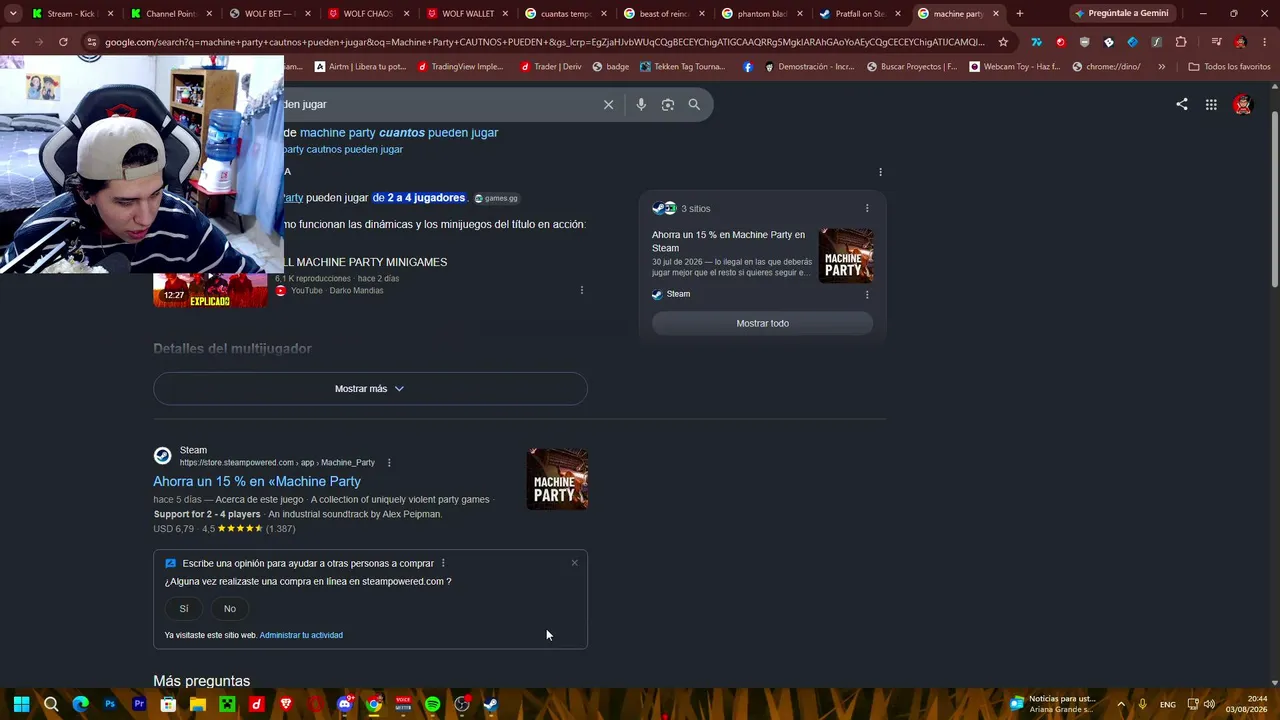Open Windows Search from the taskbar

(51, 704)
